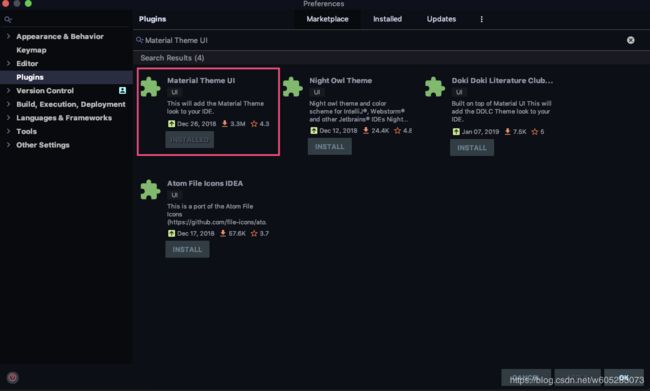Open the Doki Doki Literature Club title
The height and width of the screenshot is (391, 650).
pyautogui.click(x=502, y=80)
